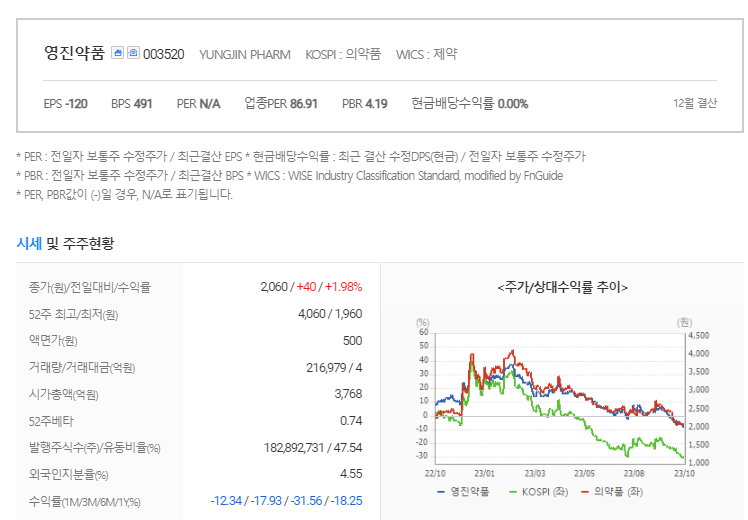Select the 주가/상대수익률 추이 chart title
The width and height of the screenshot is (748, 520).
(562, 287)
